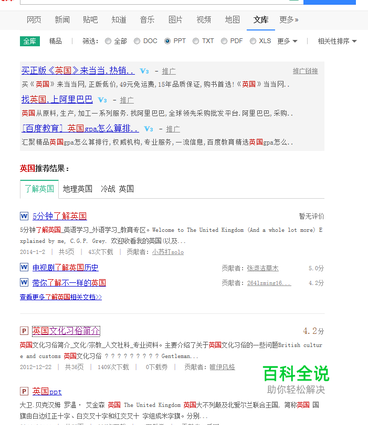Open the 买正版《英国》来当当 ad link

click(78, 70)
